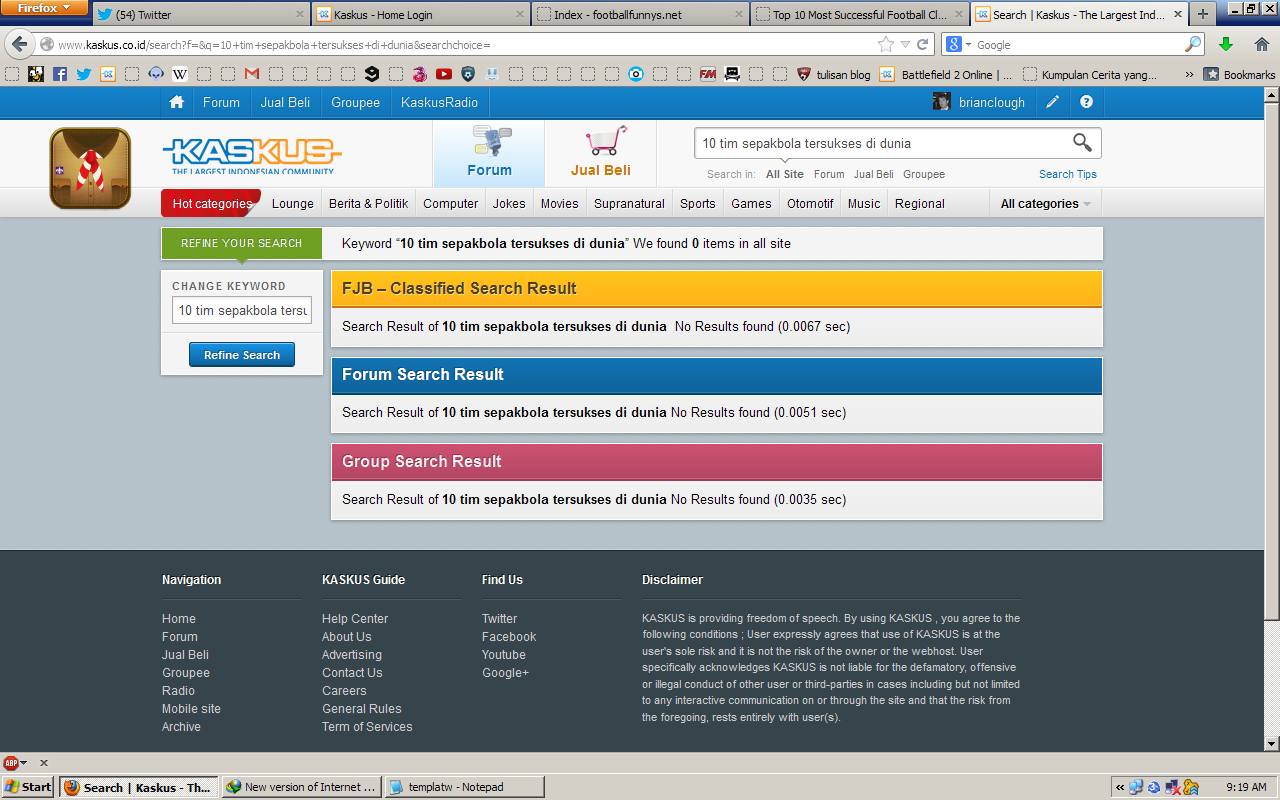1280x800 pixels.
Task: Expand the address bar history dropdown arrow
Action: point(905,44)
